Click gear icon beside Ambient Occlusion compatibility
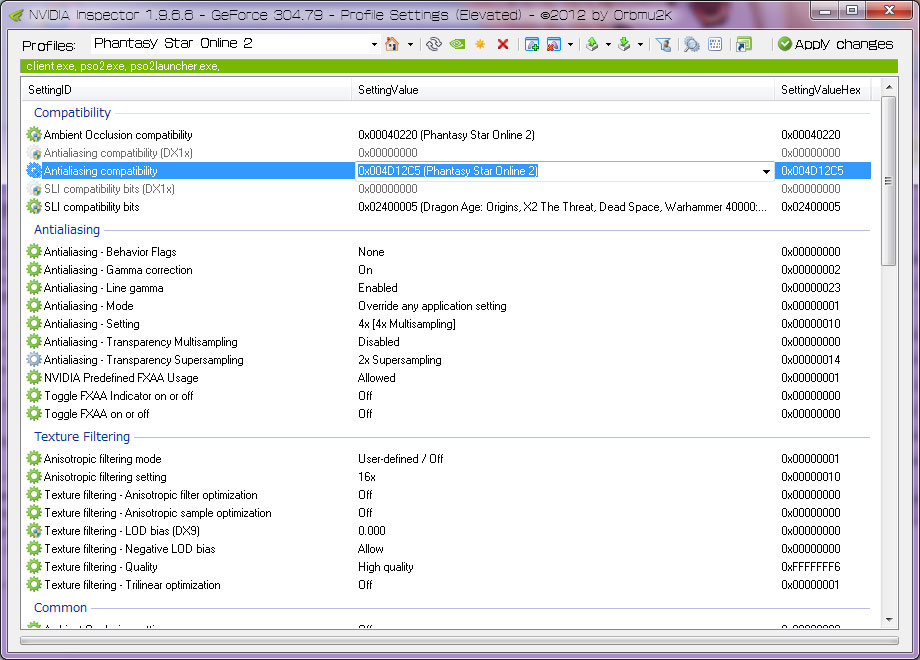 (x=34, y=134)
